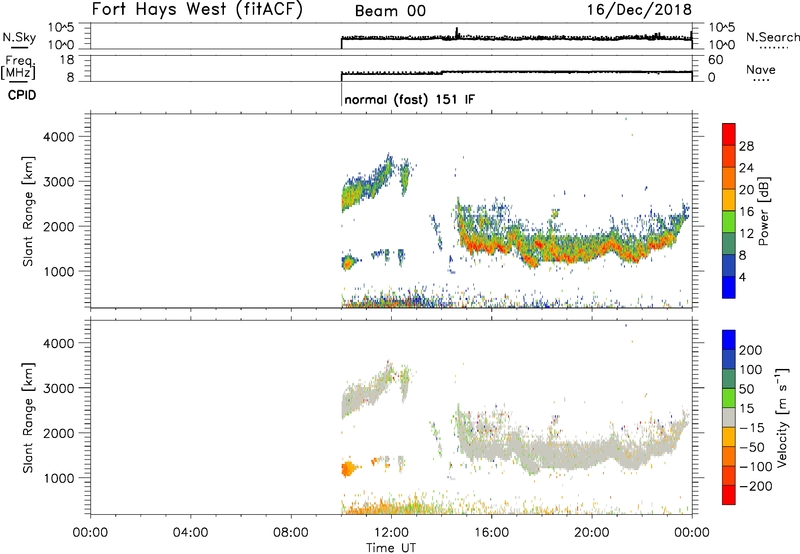Click the power panel 'Slant Range [km]' label
The height and width of the screenshot is (554, 800).
coord(28,211)
